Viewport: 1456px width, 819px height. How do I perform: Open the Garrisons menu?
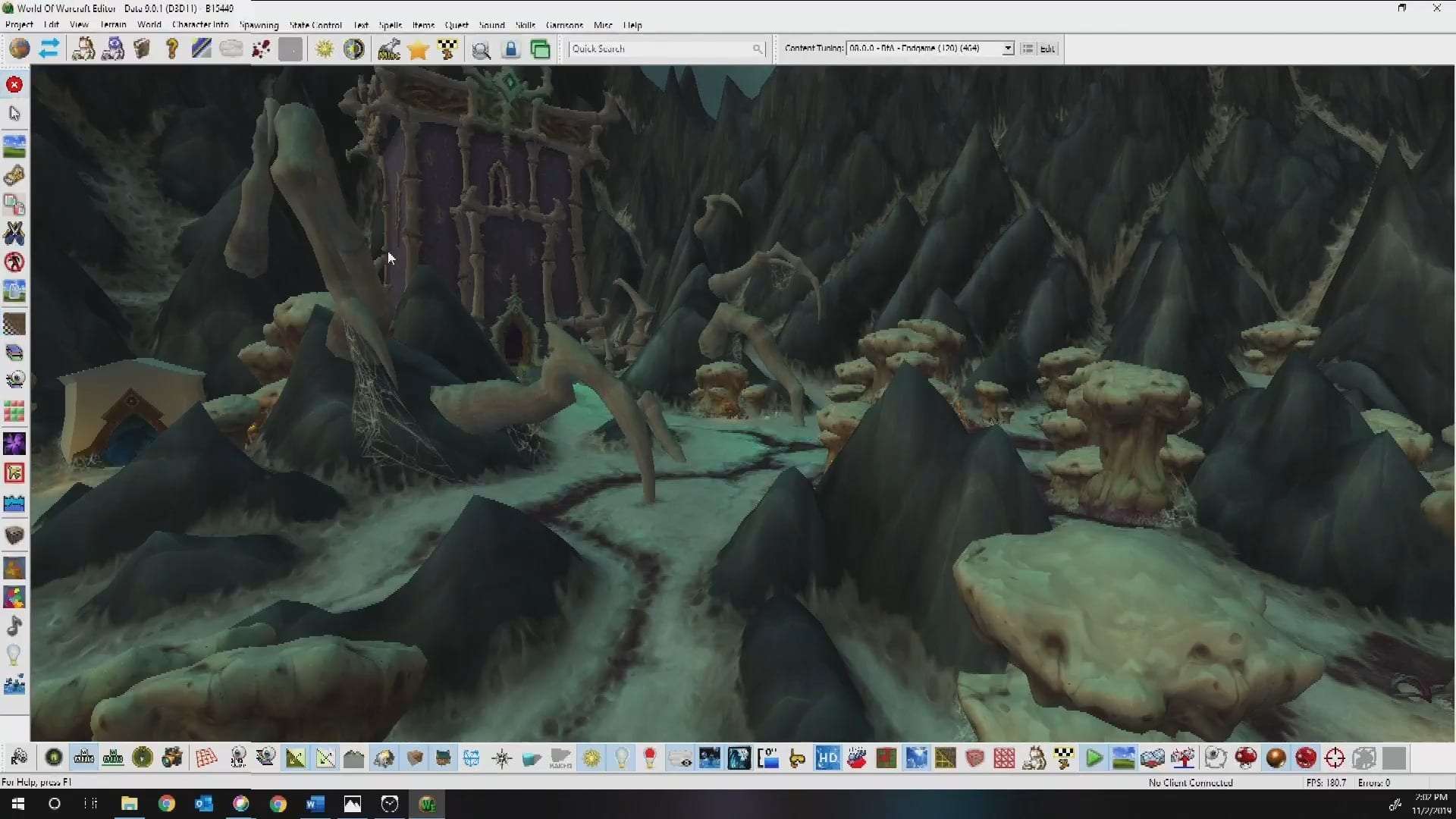tap(564, 25)
